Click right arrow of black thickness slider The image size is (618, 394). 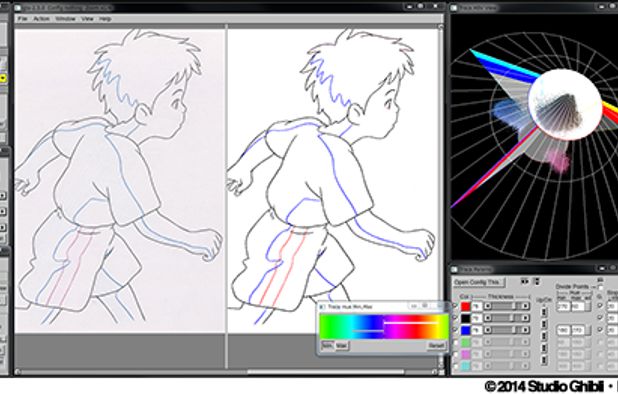pyautogui.click(x=525, y=318)
